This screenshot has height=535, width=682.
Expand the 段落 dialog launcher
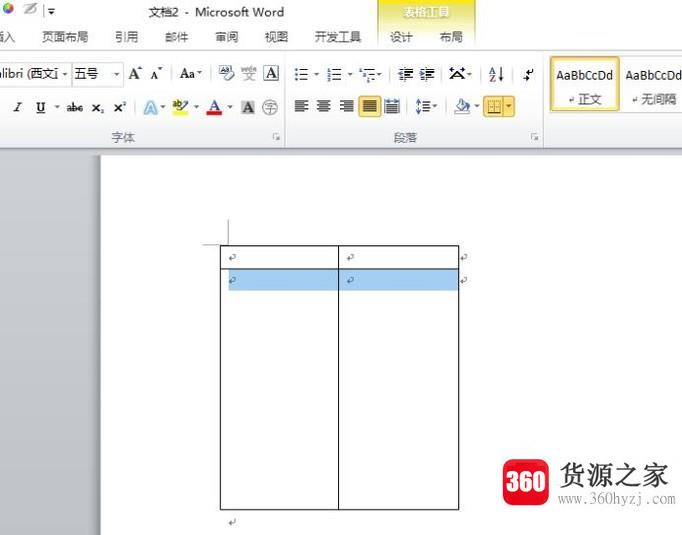pyautogui.click(x=535, y=137)
